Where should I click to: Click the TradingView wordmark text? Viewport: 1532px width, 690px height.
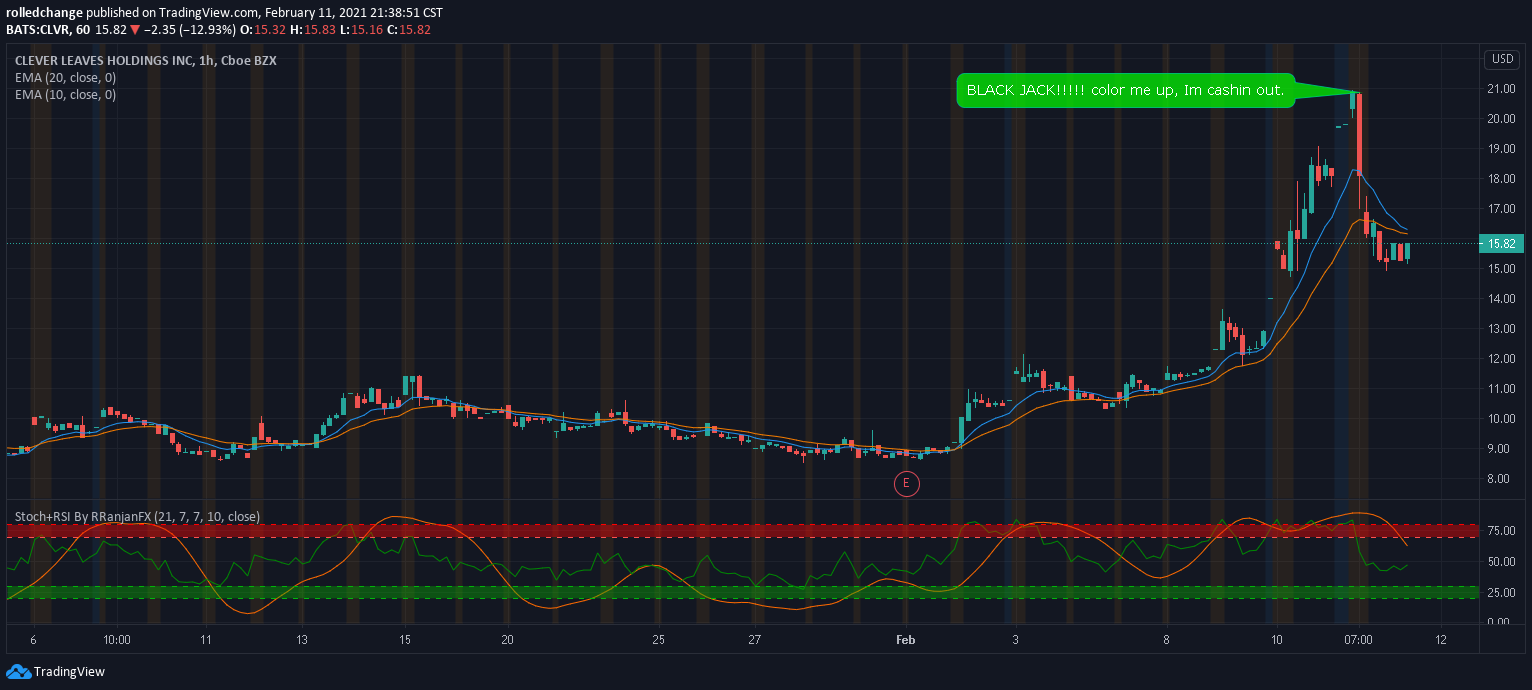click(x=69, y=672)
